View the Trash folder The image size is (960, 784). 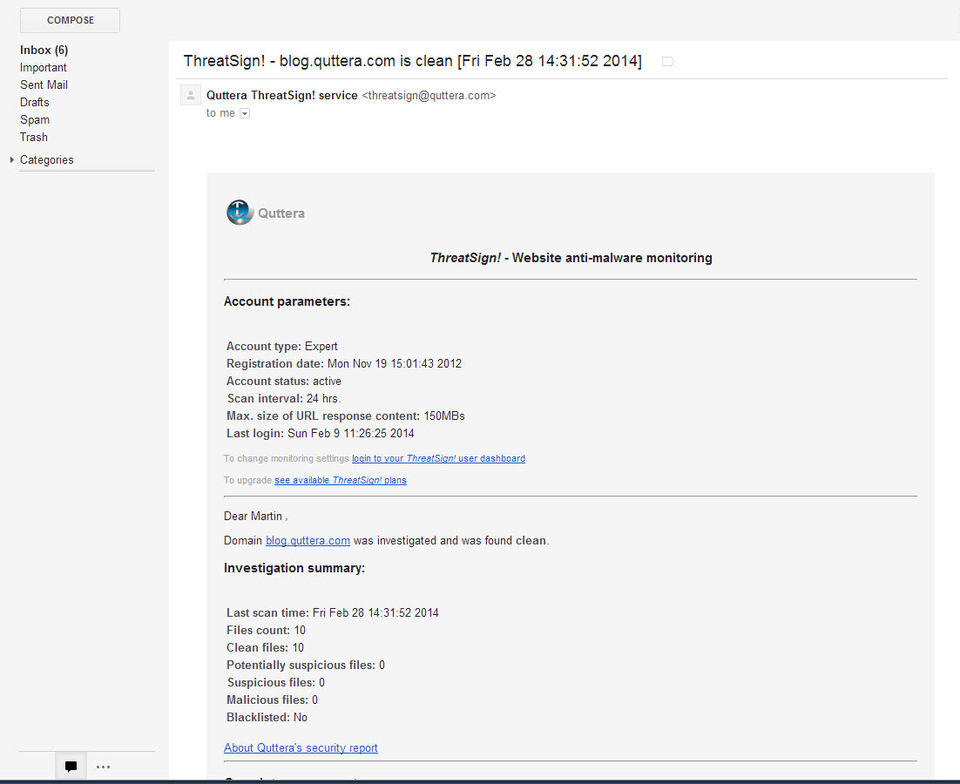pos(33,137)
